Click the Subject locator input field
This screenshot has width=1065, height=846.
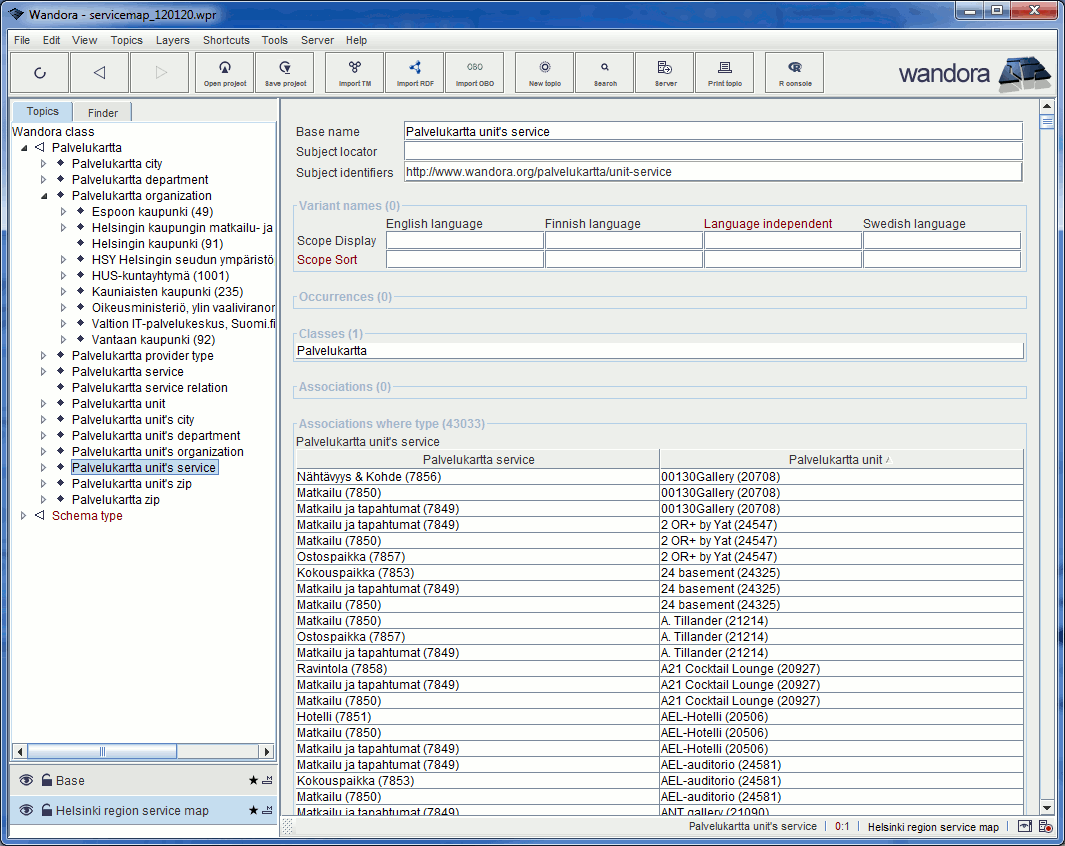(x=711, y=149)
